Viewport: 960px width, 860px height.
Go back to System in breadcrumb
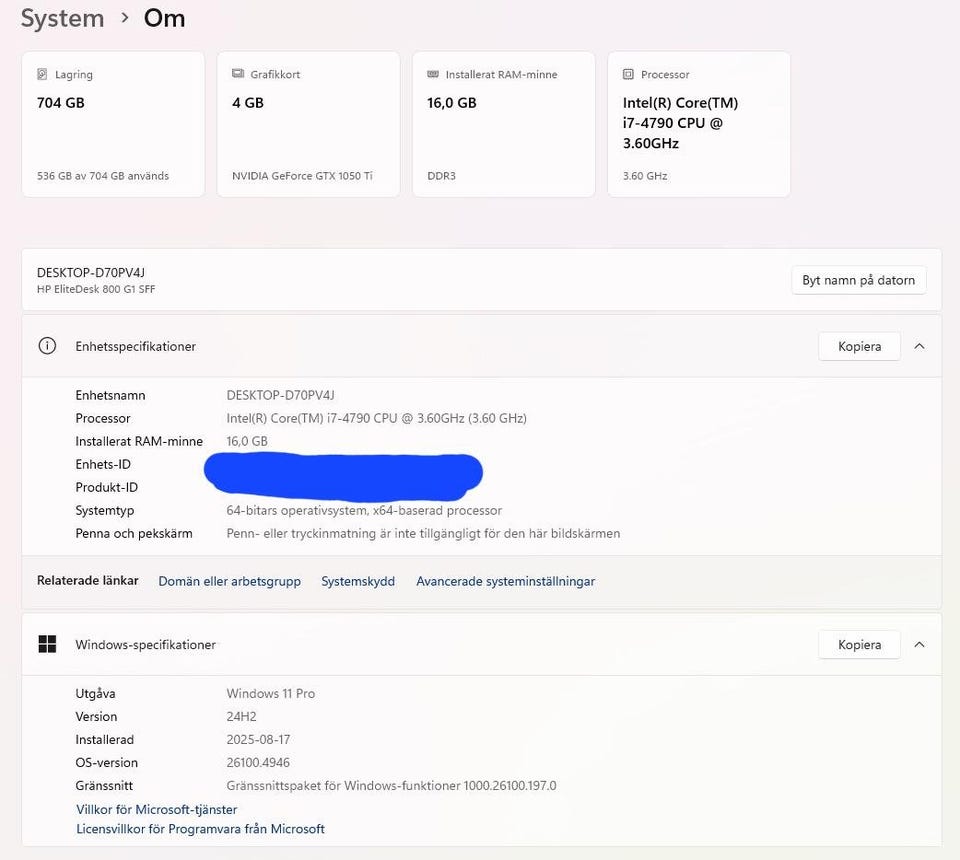tap(62, 18)
